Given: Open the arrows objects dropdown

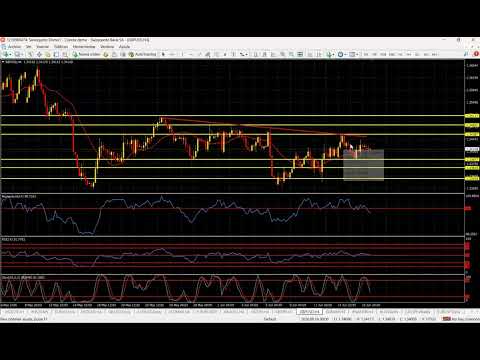Looking at the screenshot, I should 244,54.
